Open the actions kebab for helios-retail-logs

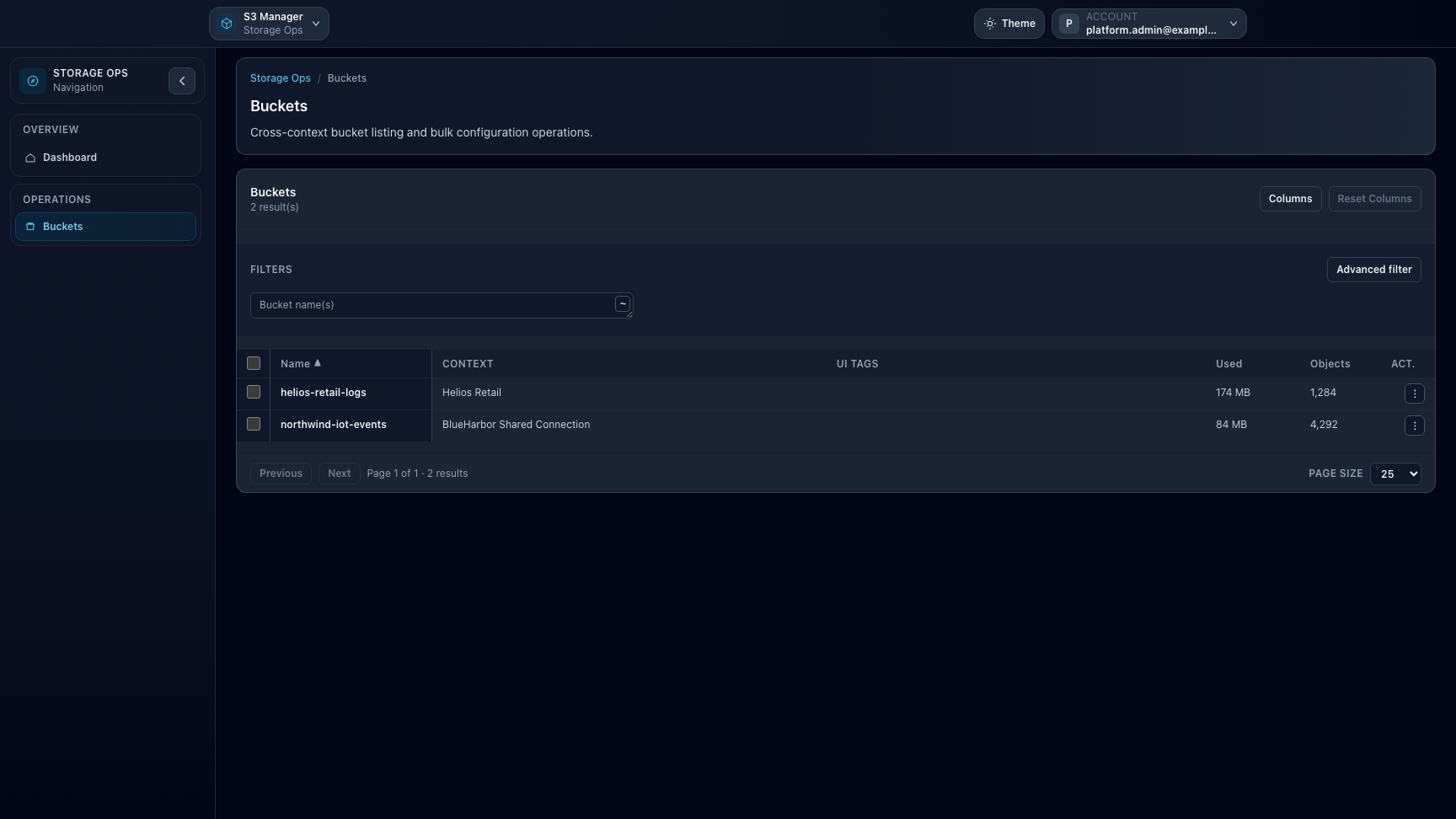coord(1414,393)
